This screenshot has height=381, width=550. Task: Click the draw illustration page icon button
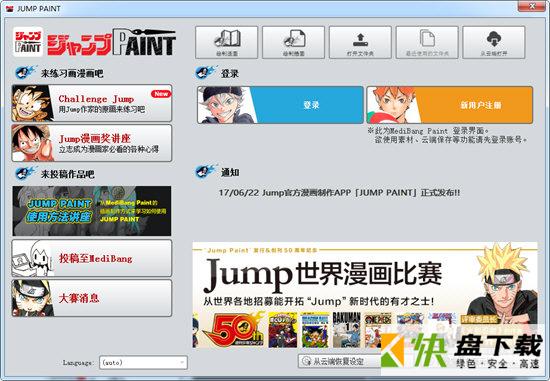293,42
